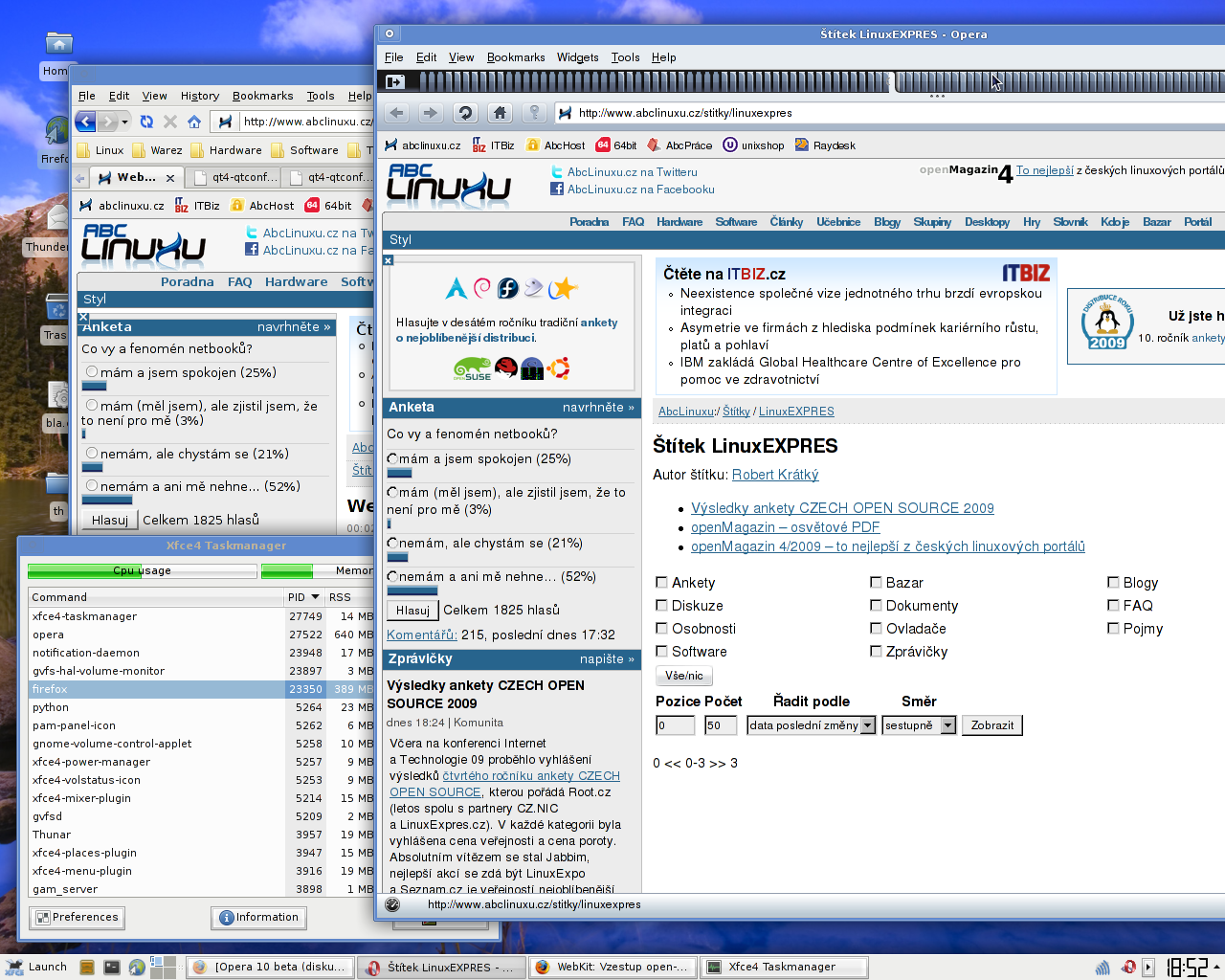Expand the system tray arrow button
This screenshot has width=1225, height=980.
coord(1148,968)
